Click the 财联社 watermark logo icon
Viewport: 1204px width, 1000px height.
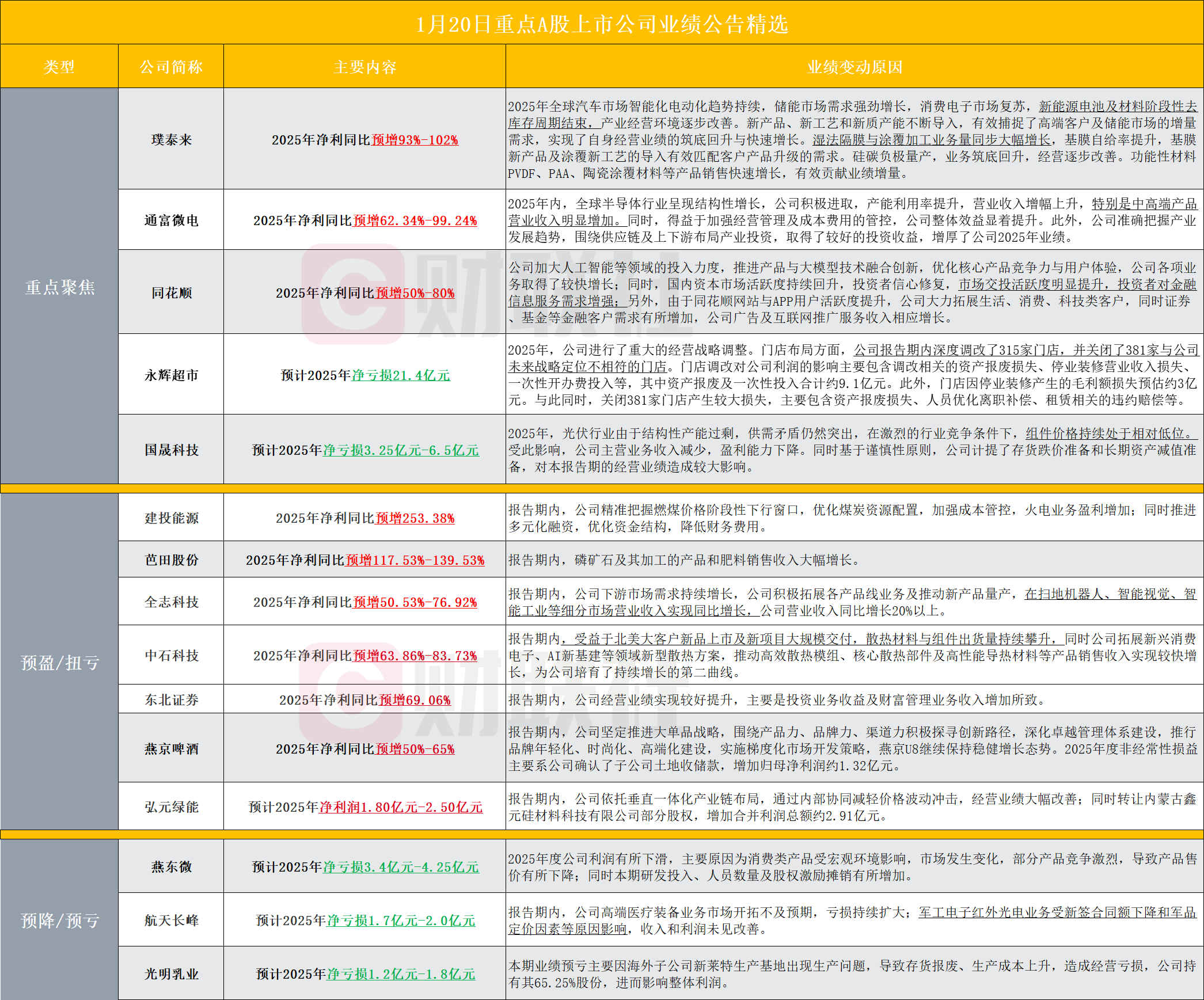352,294
